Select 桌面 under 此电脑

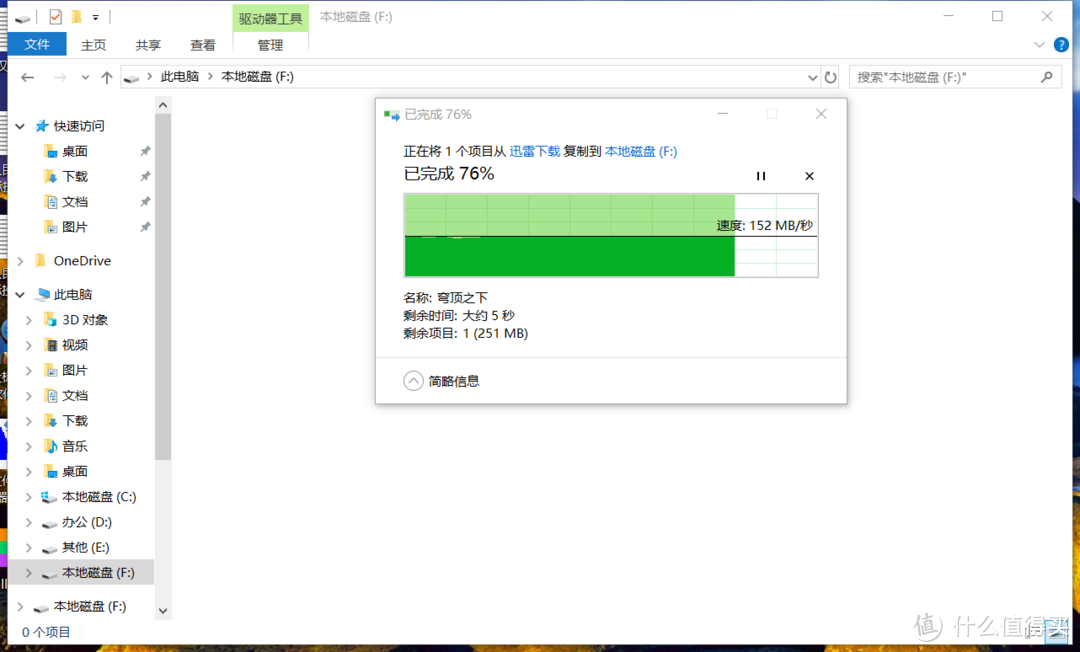click(74, 472)
